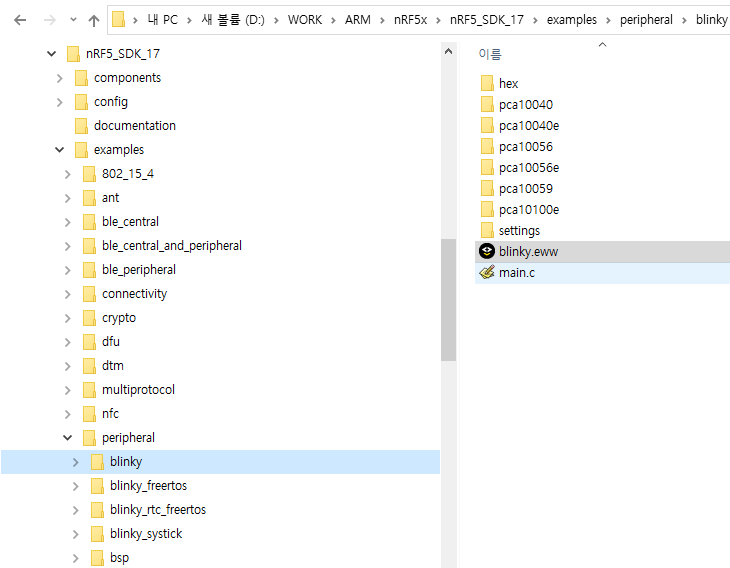Click nRF5x in address breadcrumb
This screenshot has height=568, width=730.
(x=410, y=20)
